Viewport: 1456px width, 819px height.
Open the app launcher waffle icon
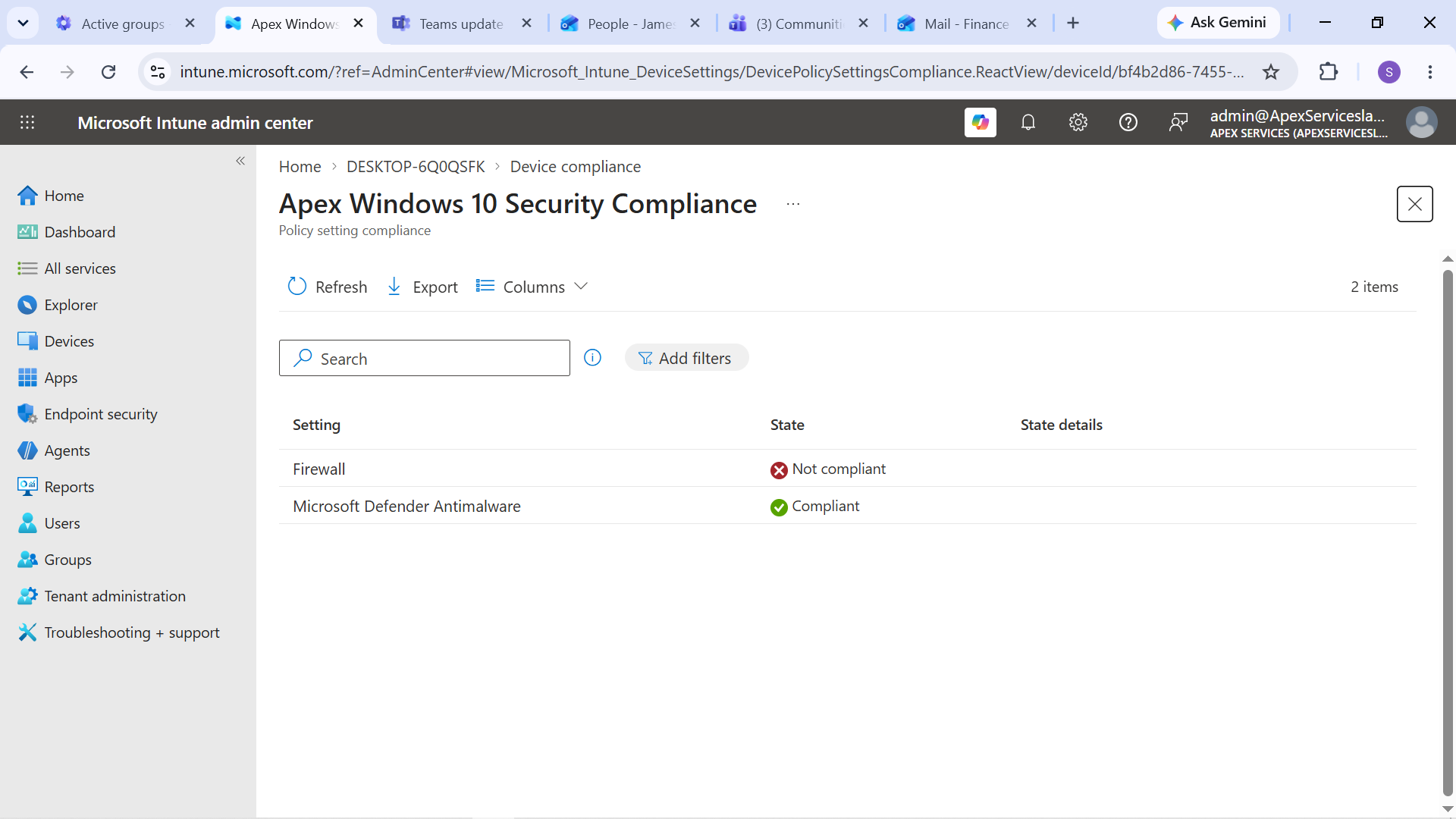[27, 122]
